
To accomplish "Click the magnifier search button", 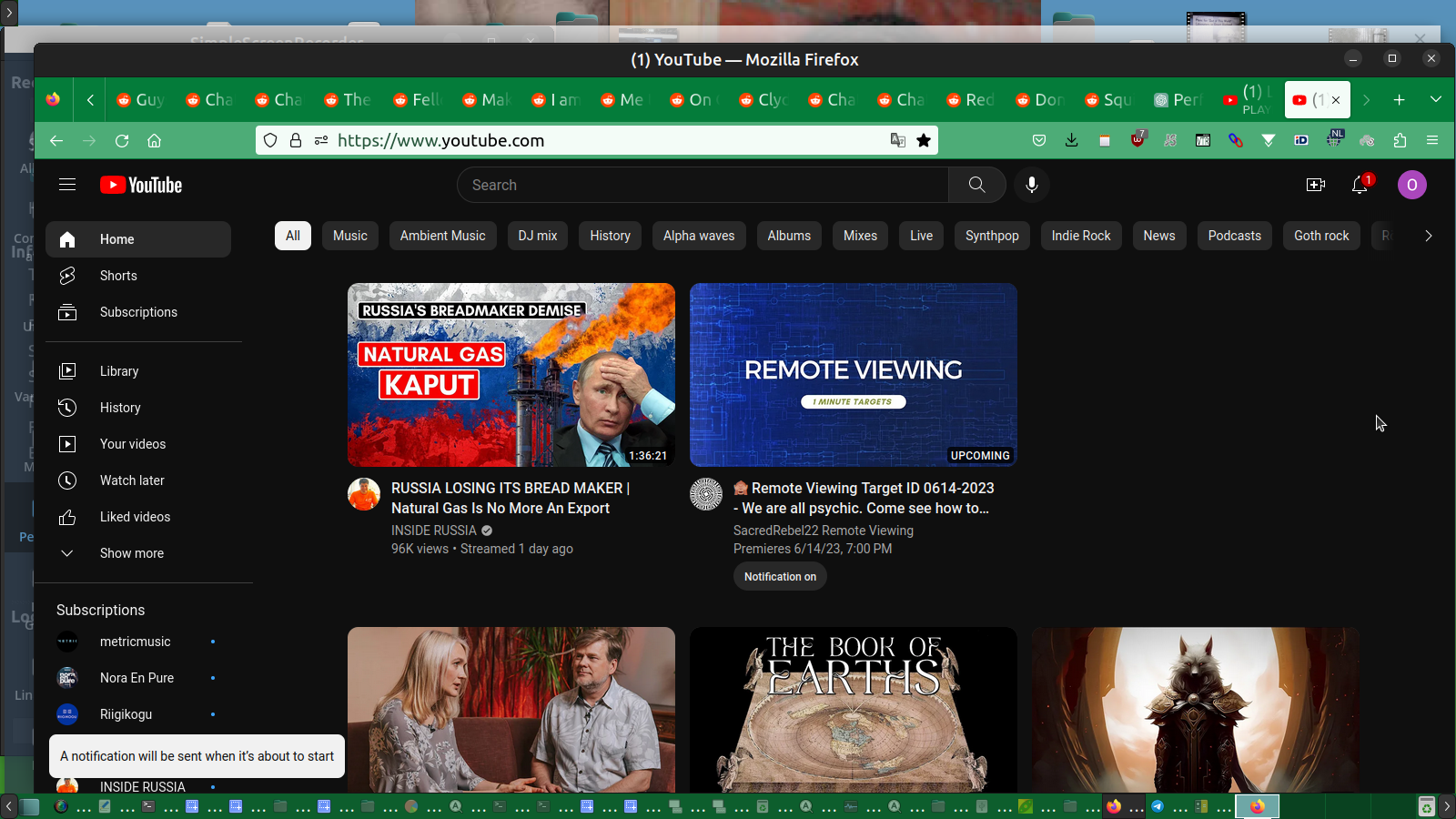I will coord(976,185).
